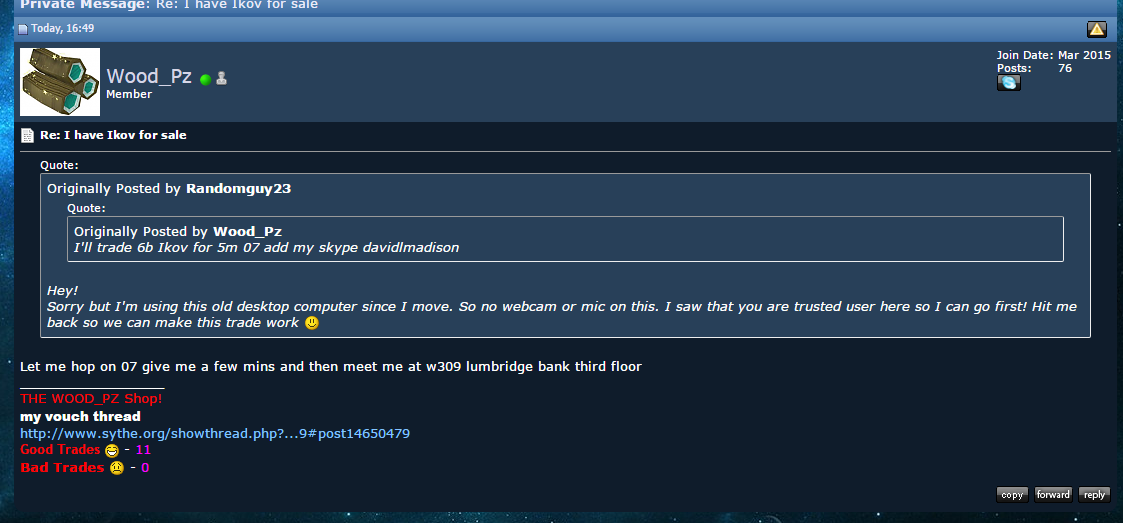Click the document icon beside the message title

pos(27,135)
